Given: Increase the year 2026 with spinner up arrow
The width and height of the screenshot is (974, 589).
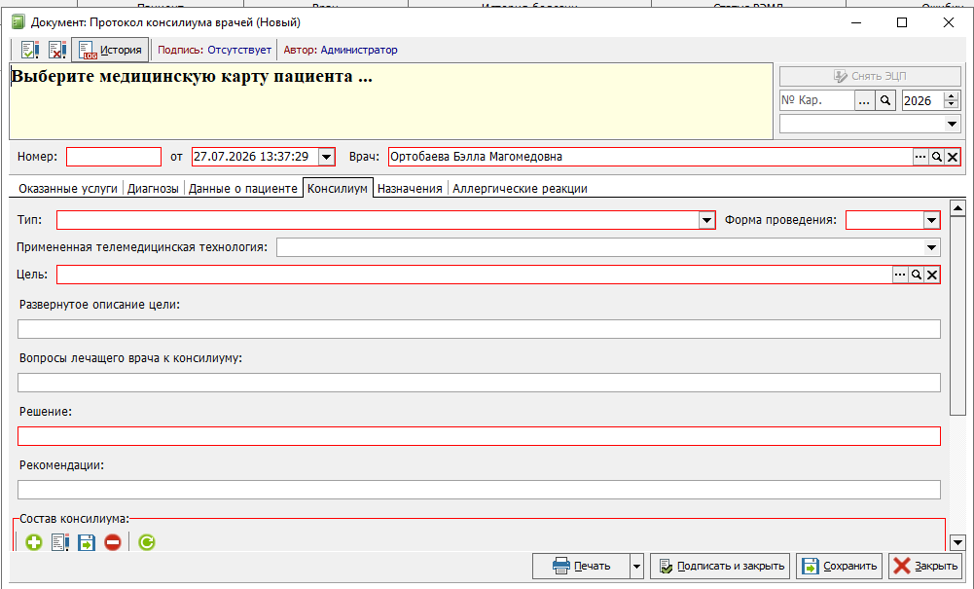Looking at the screenshot, I should point(952,96).
